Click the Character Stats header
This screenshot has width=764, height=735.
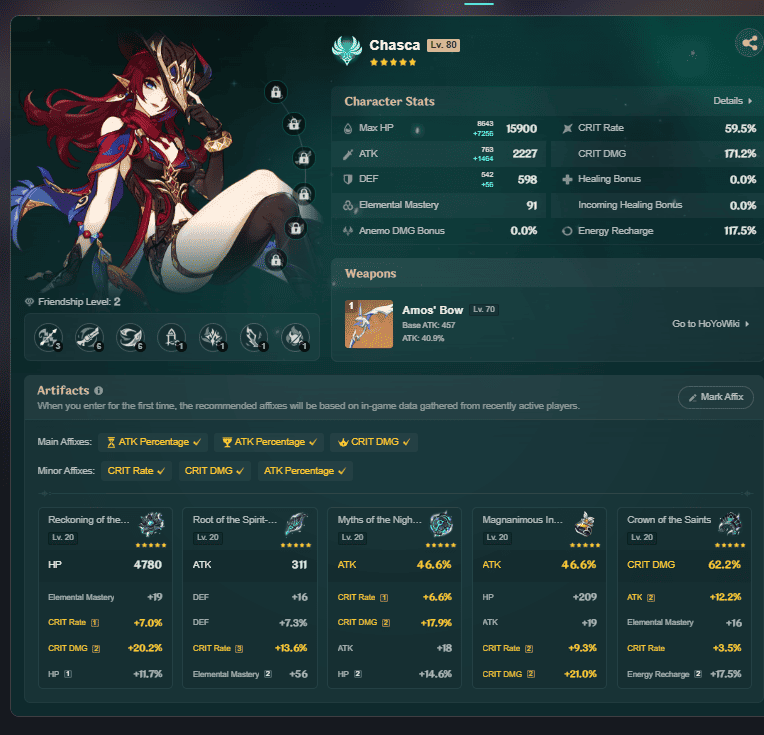pyautogui.click(x=389, y=101)
